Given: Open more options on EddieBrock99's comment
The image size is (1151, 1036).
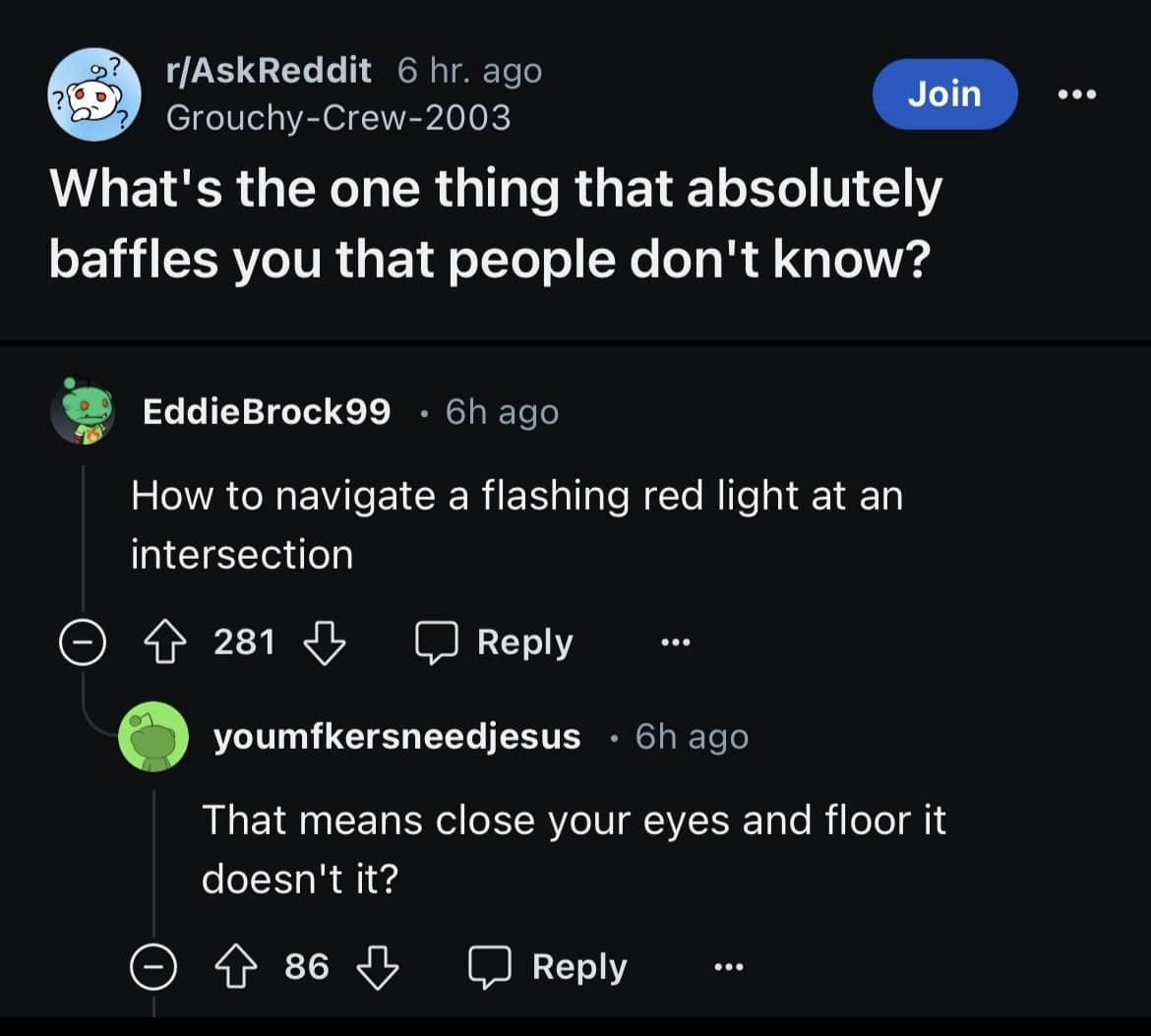Looking at the screenshot, I should coord(676,643).
